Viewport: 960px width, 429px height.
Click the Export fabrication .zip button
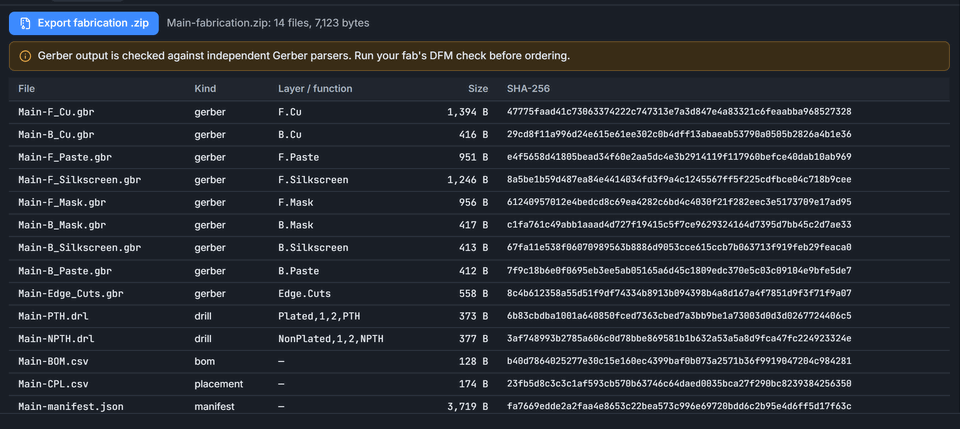click(83, 23)
